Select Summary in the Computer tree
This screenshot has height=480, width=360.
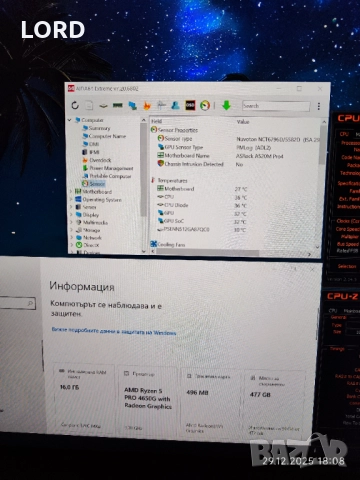tap(96, 128)
